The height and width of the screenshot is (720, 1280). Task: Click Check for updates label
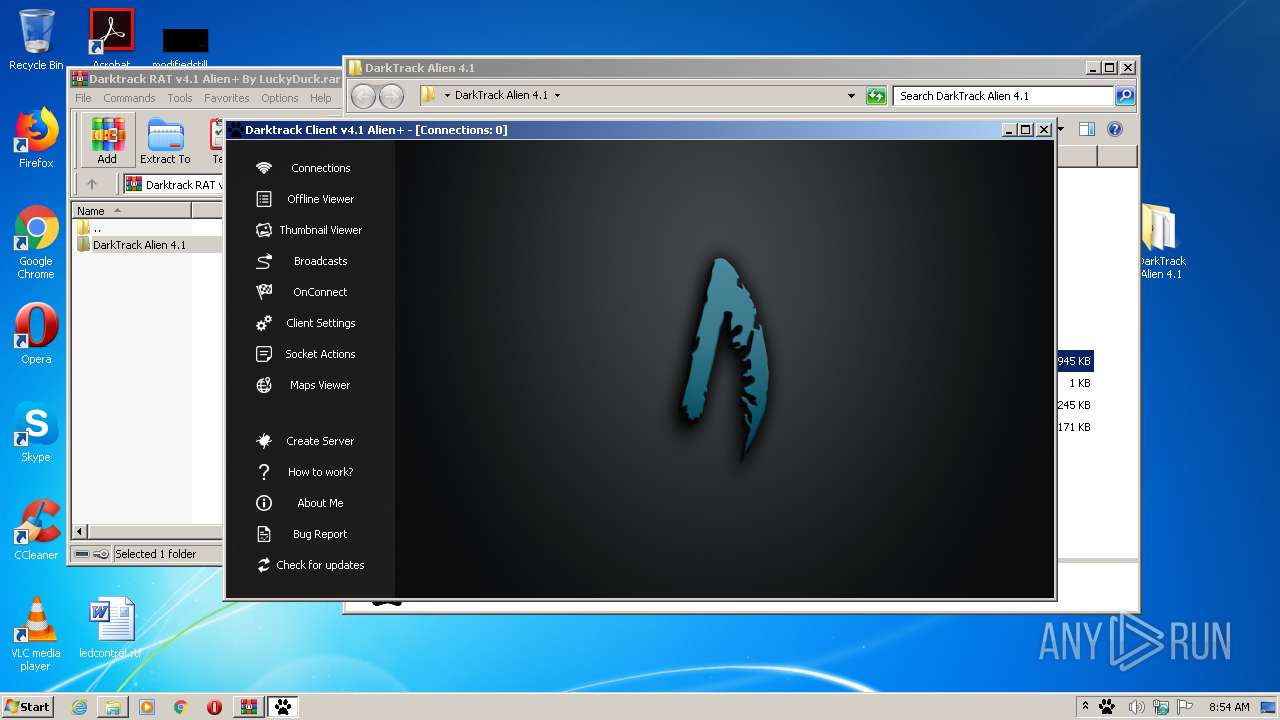[320, 565]
